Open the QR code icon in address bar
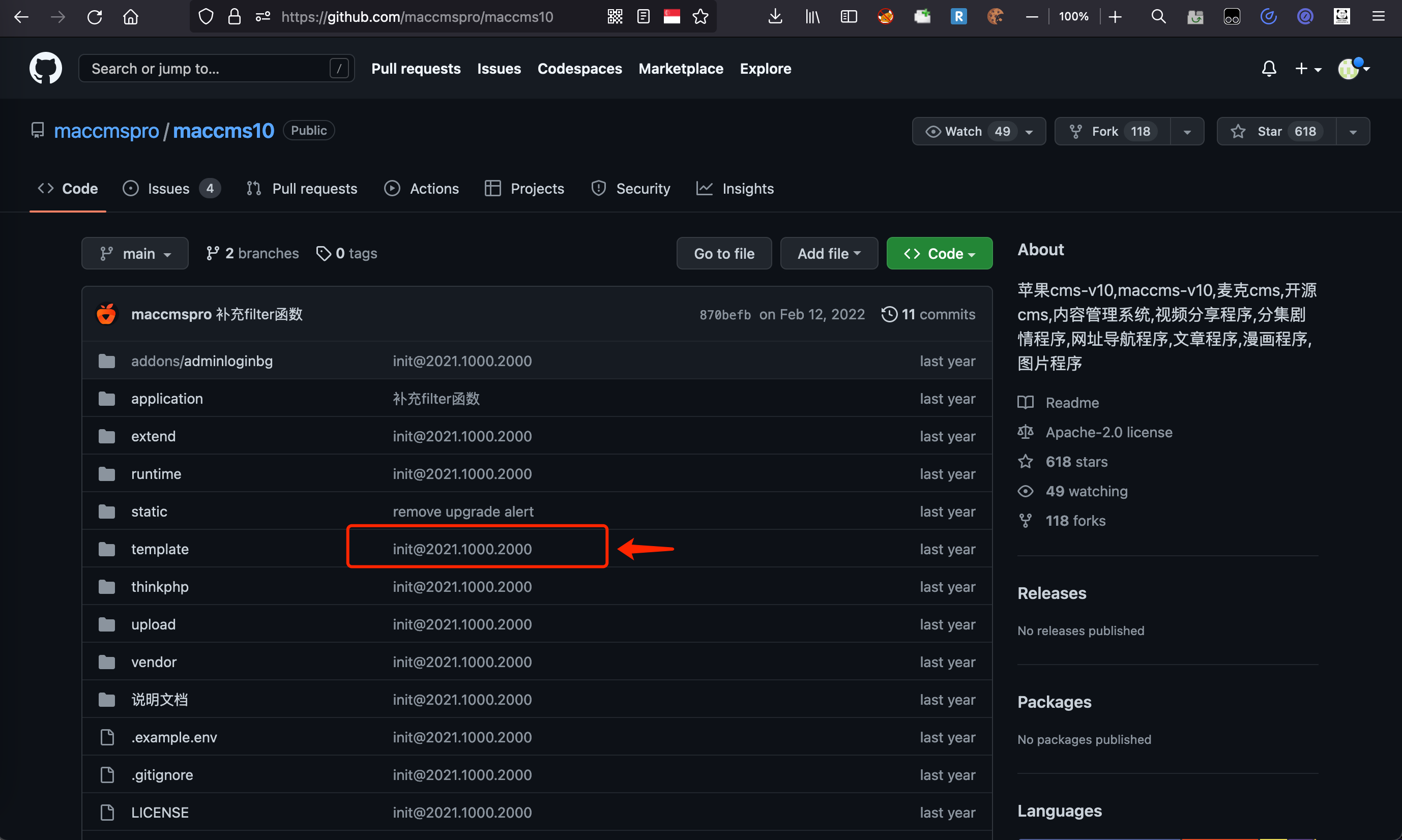Screen dimensions: 1402x840 pyautogui.click(x=615, y=16)
